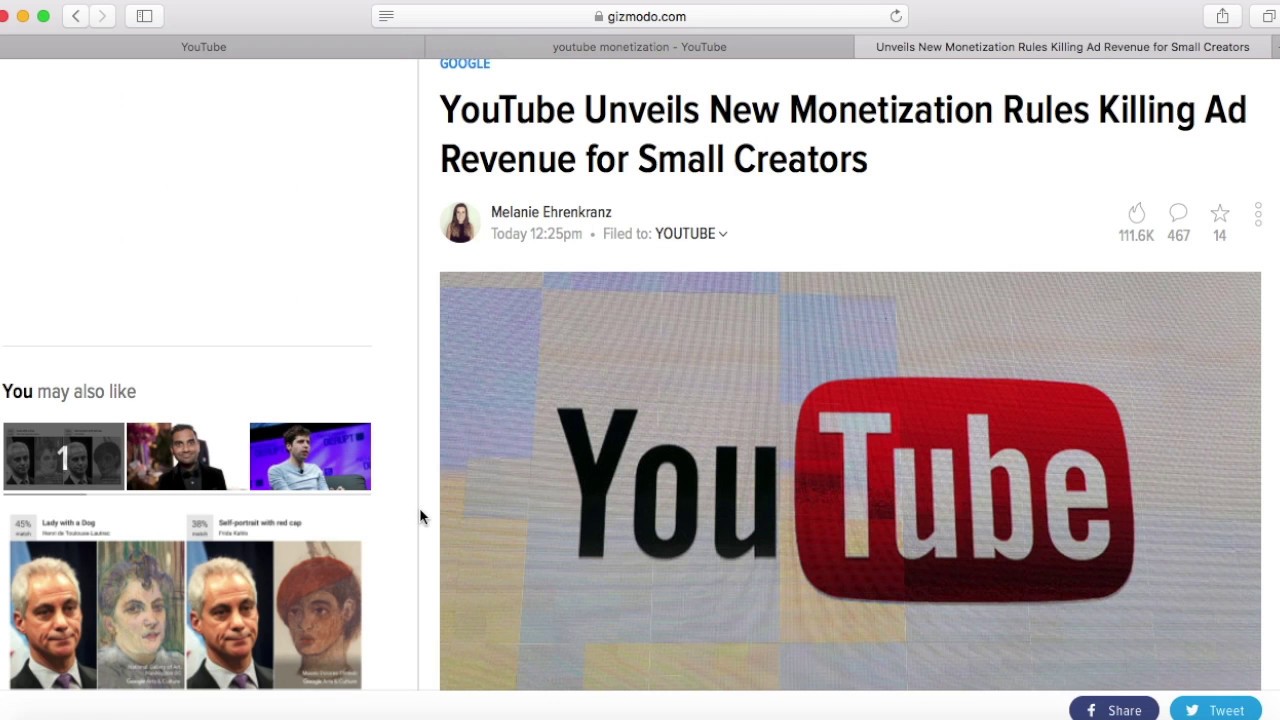
Task: Click the large YouTube logo image
Action: tap(850, 481)
